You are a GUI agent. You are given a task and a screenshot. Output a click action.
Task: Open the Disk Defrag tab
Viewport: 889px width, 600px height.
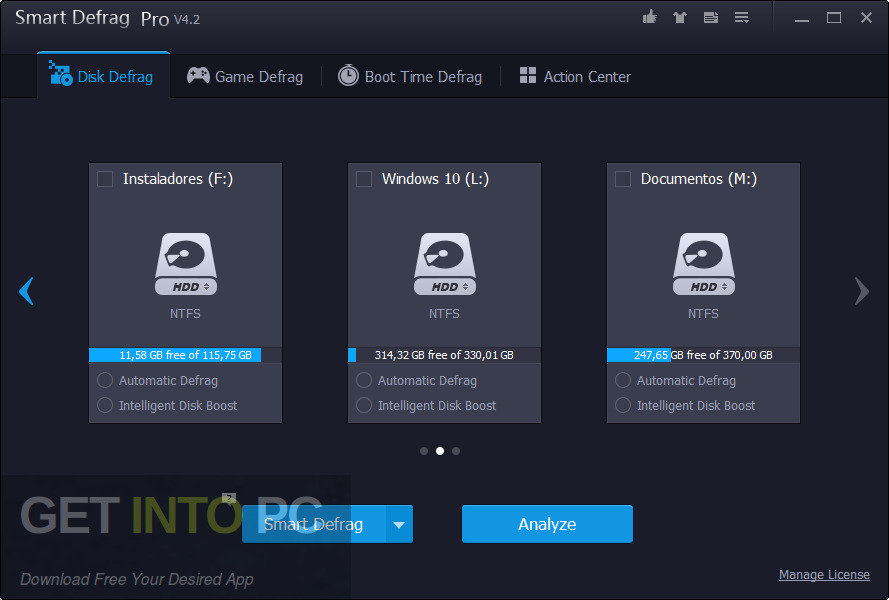click(103, 76)
